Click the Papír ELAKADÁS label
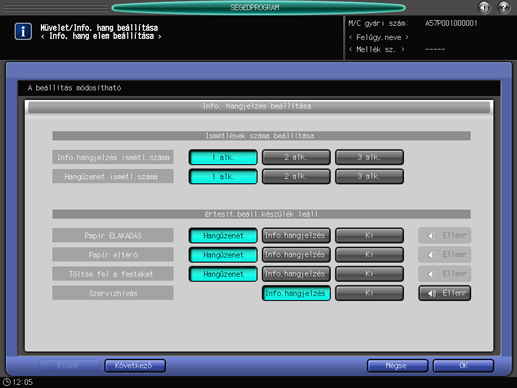The image size is (517, 388). [113, 236]
